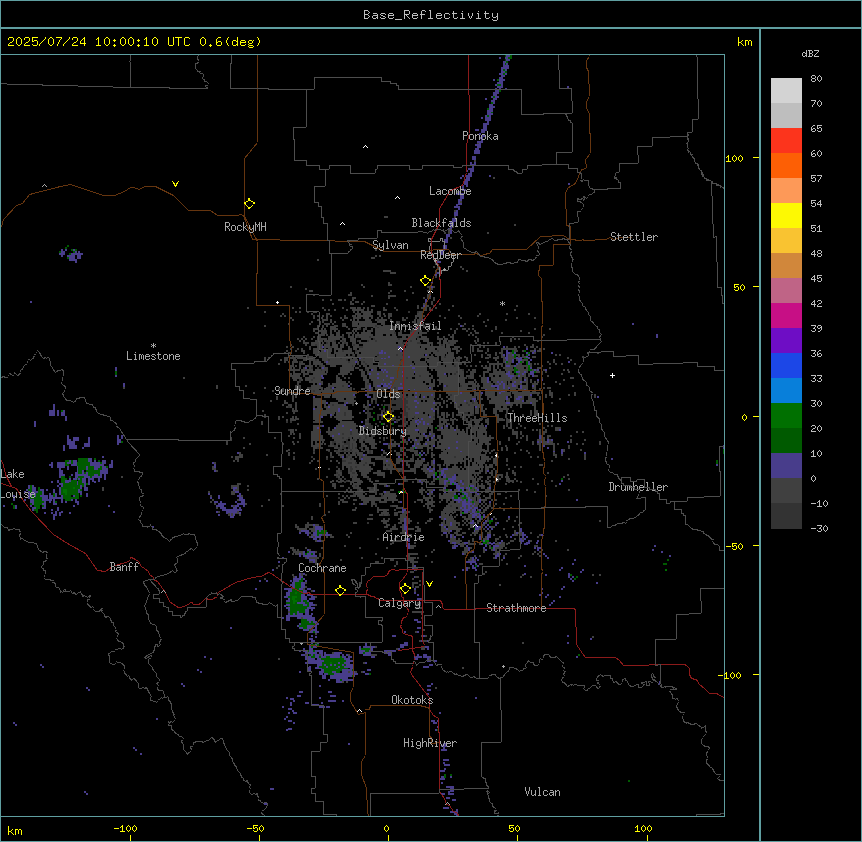The image size is (862, 842).
Task: Click the yellow diamond marker south of RedDeer
Action: (x=426, y=281)
